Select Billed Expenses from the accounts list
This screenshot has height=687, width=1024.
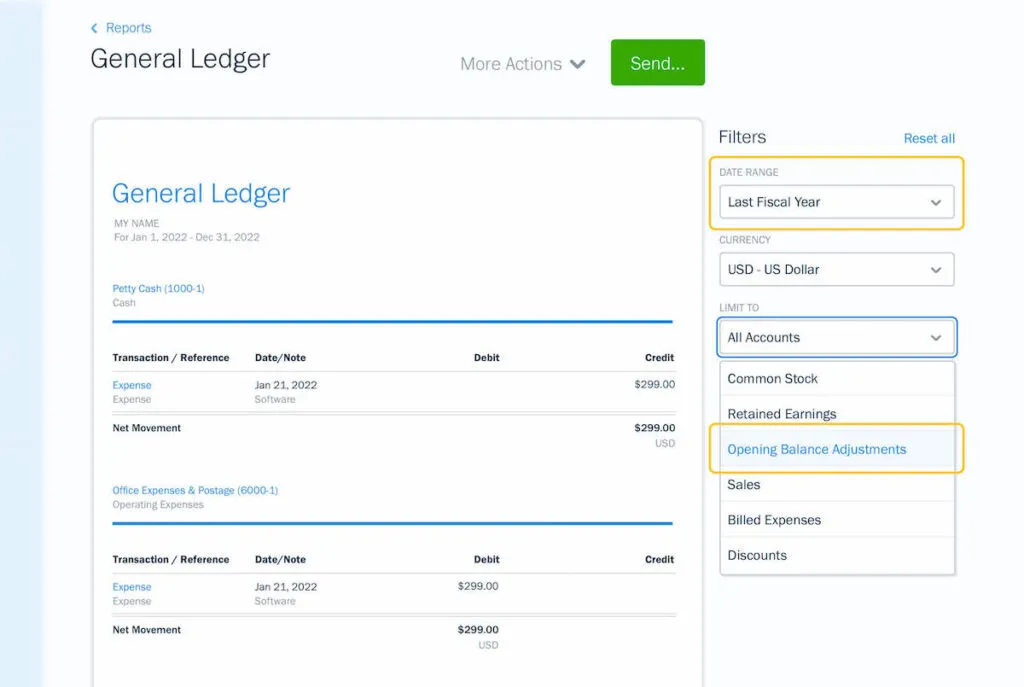(774, 520)
